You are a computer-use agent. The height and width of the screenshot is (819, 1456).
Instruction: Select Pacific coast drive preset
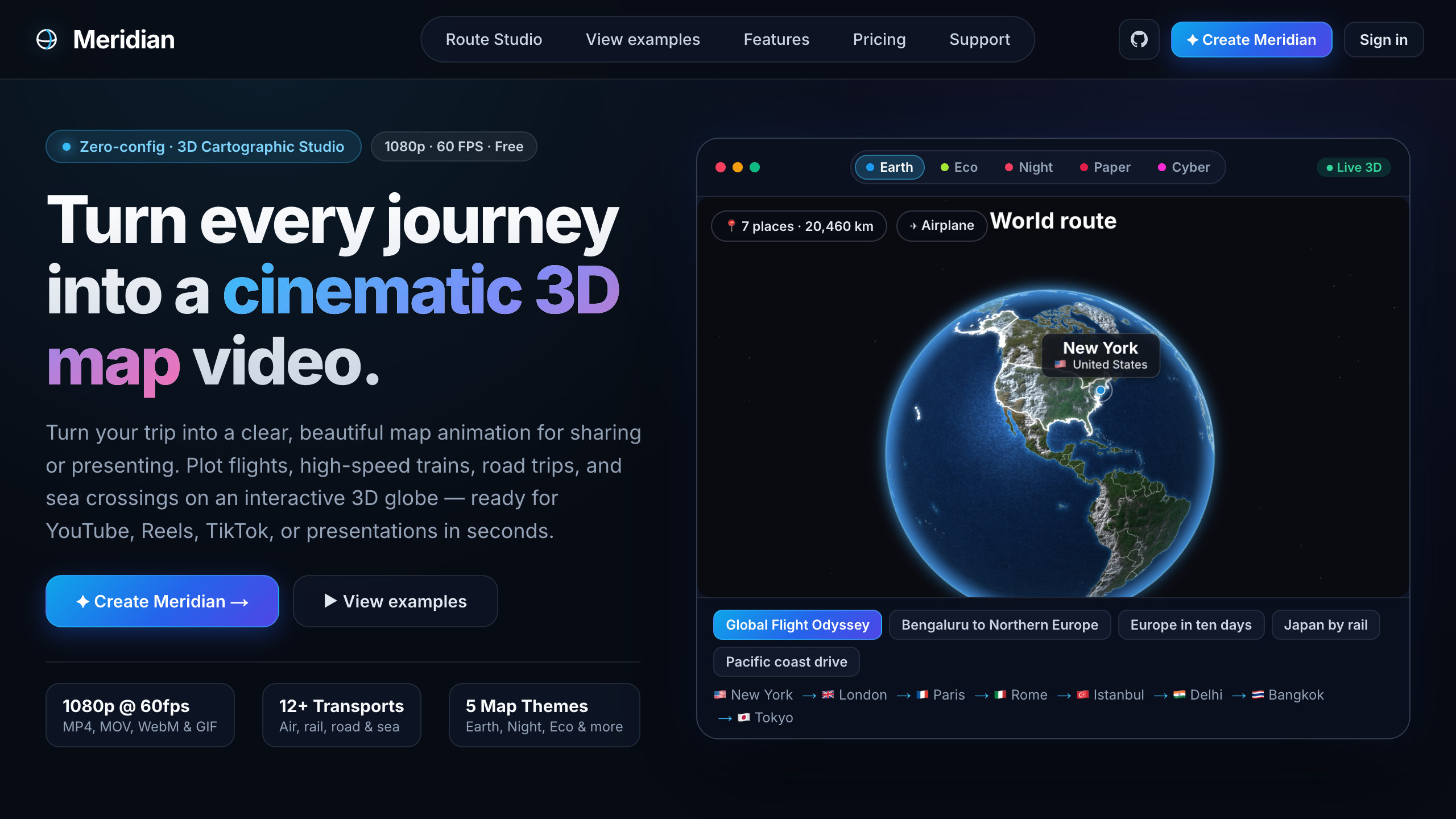[x=787, y=661]
